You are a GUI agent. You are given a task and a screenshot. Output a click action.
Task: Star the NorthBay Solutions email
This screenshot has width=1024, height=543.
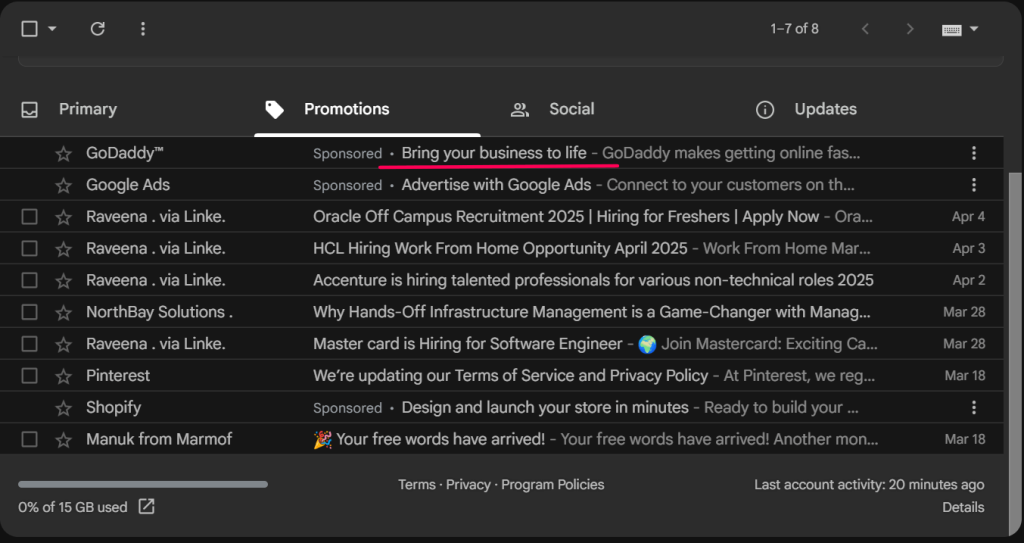tap(63, 312)
